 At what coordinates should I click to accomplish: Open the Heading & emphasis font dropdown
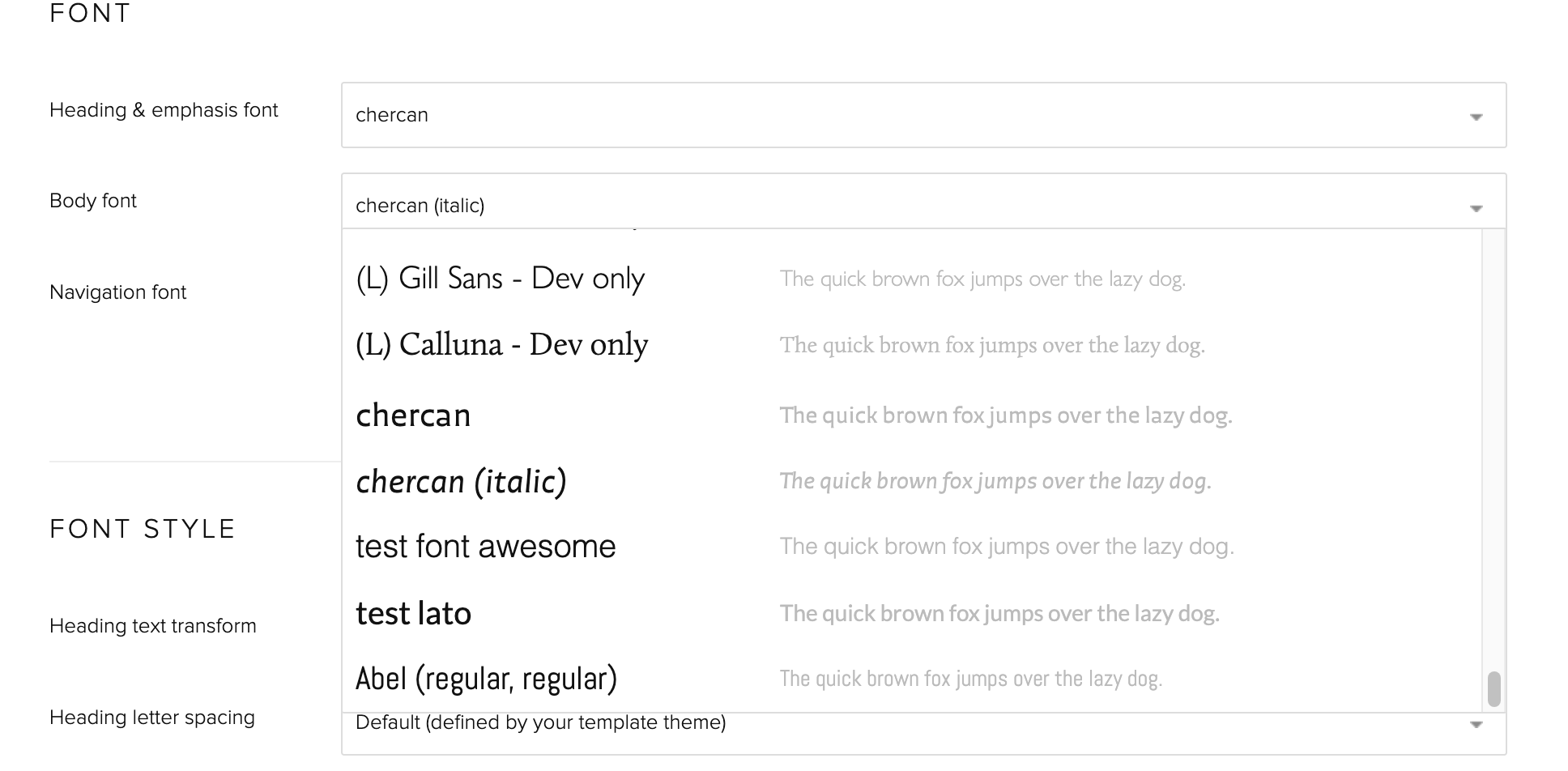[x=923, y=115]
